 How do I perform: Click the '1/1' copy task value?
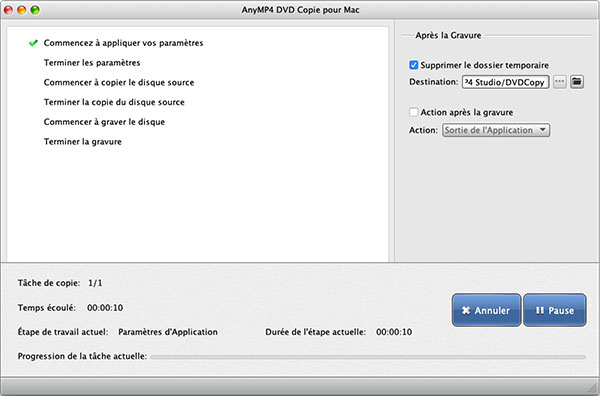95,283
